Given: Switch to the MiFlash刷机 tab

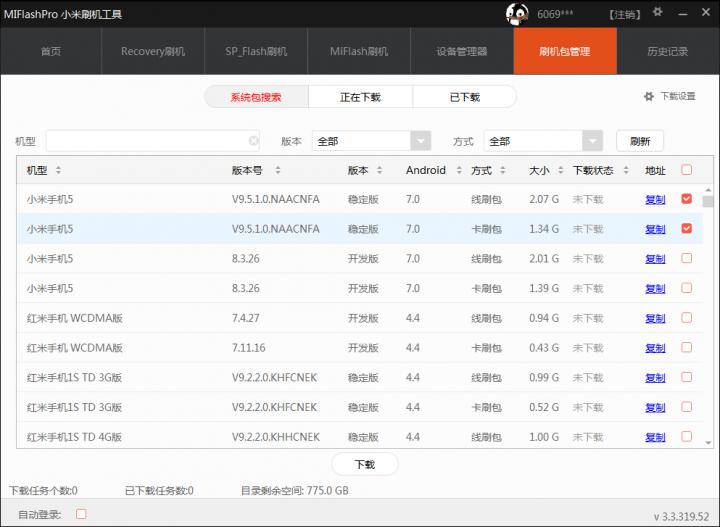Looking at the screenshot, I should pos(359,51).
